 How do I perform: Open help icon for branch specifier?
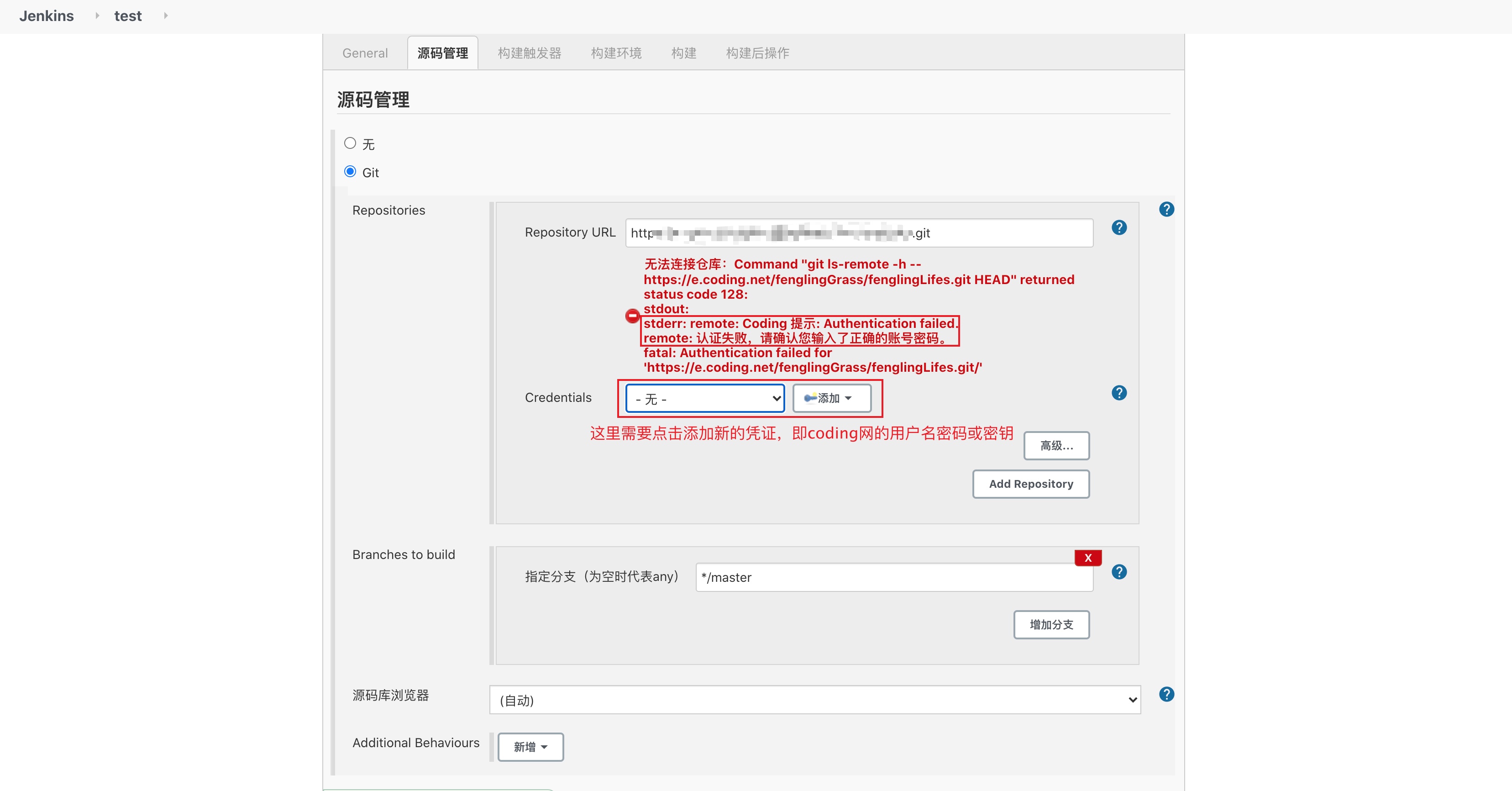[1119, 572]
